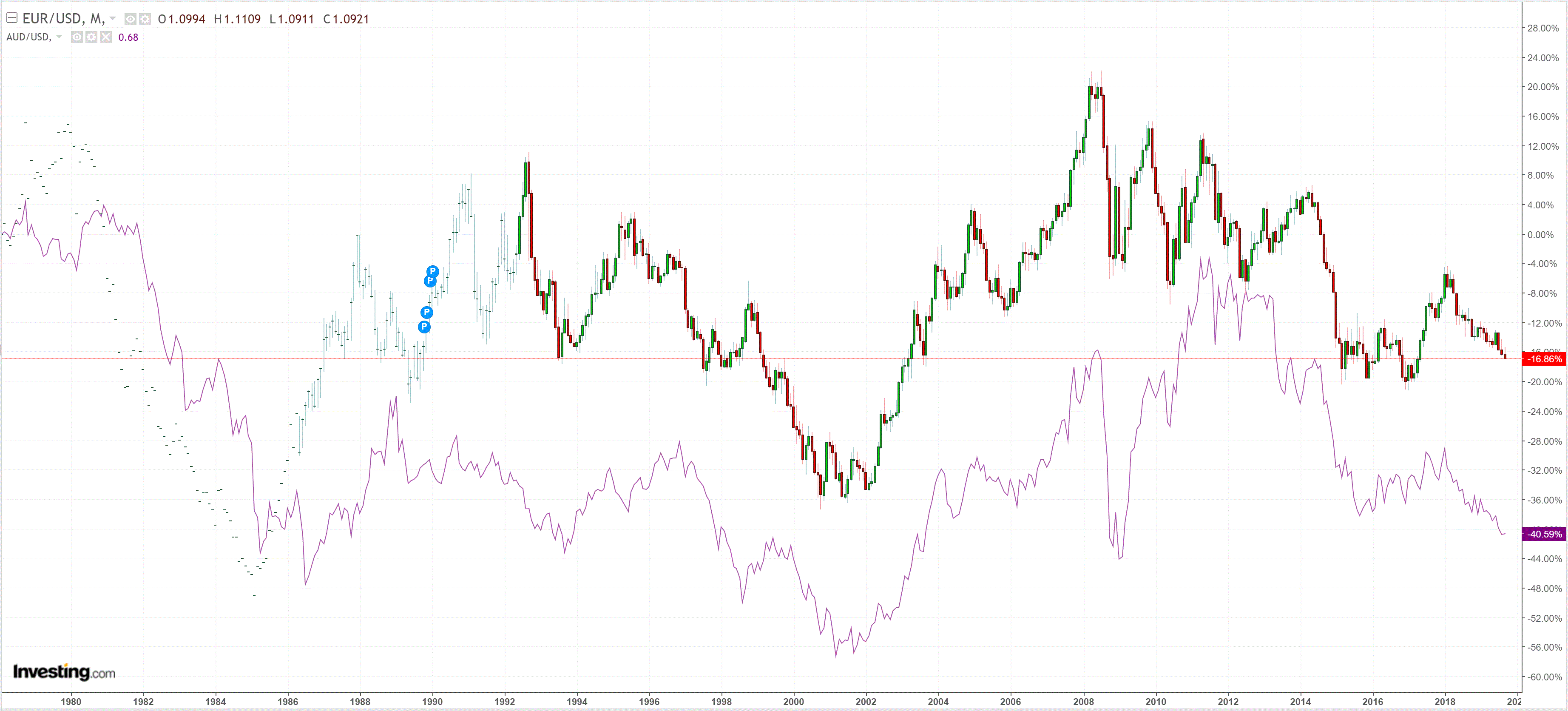Click the purple -40.59% price label
The image size is (1568, 711).
coord(1544,535)
